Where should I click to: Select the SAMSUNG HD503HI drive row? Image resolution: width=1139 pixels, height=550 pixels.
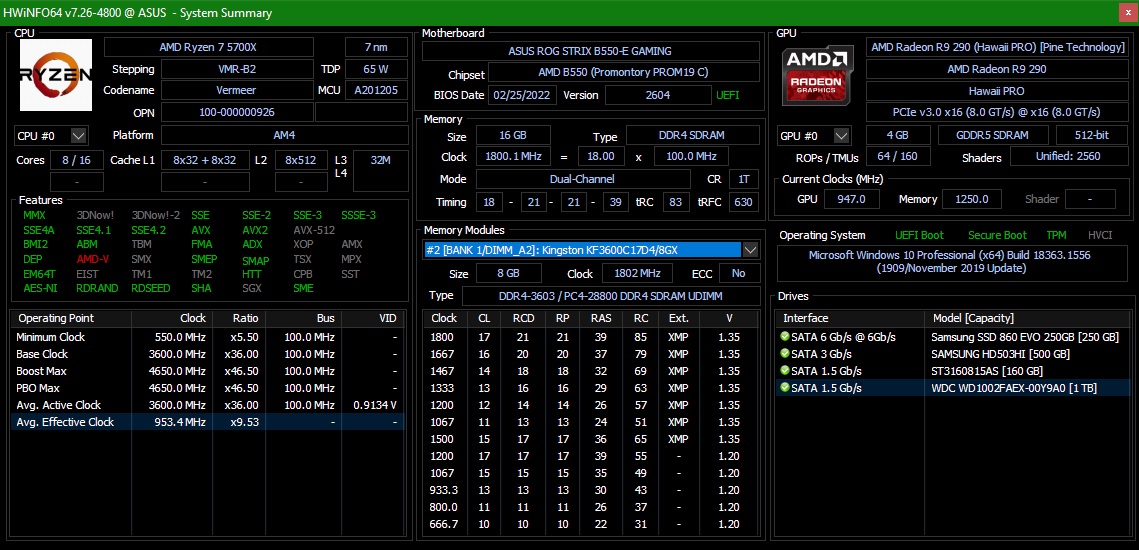pos(953,354)
